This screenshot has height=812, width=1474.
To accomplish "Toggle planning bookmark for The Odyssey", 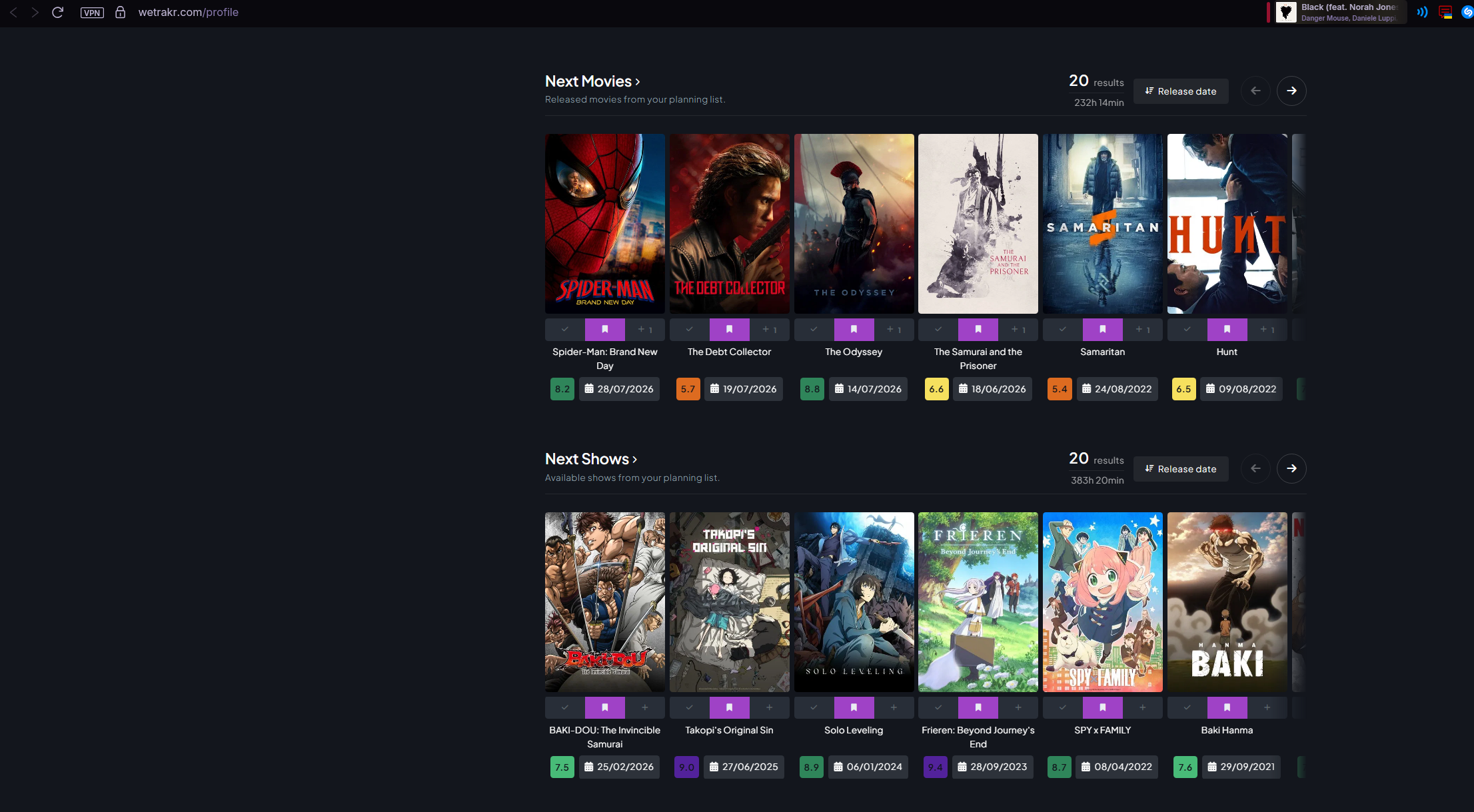I will (854, 329).
